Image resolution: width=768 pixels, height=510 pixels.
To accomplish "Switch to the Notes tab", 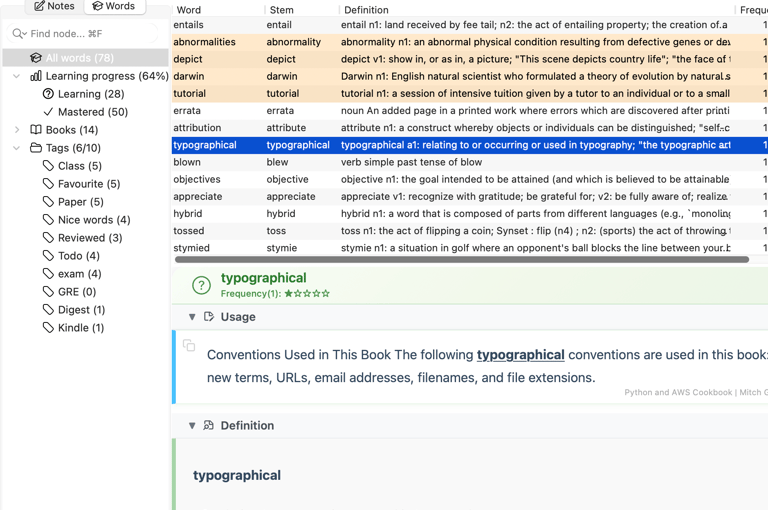I will coord(54,6).
